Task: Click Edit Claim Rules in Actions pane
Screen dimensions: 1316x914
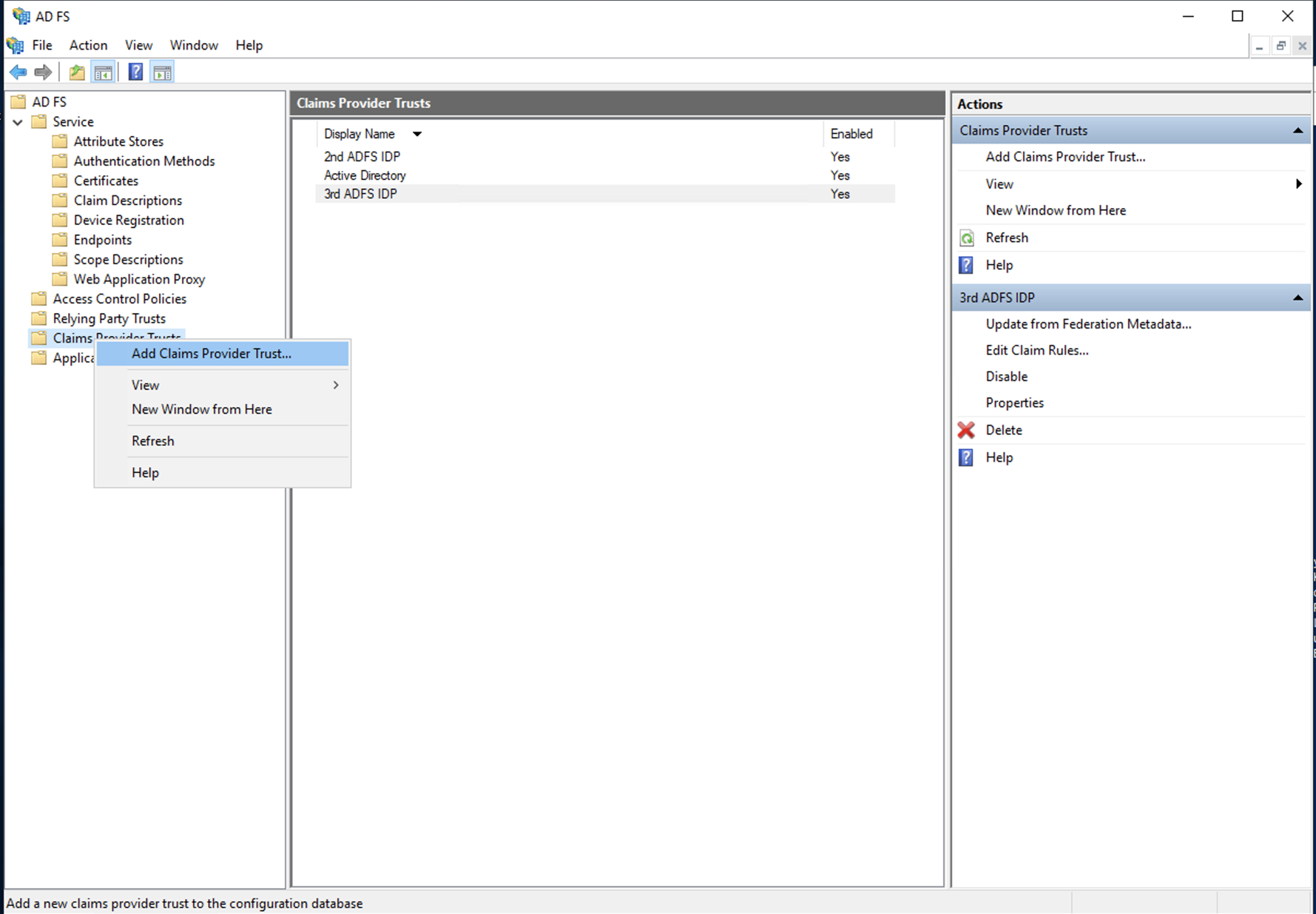Action: coord(1036,350)
